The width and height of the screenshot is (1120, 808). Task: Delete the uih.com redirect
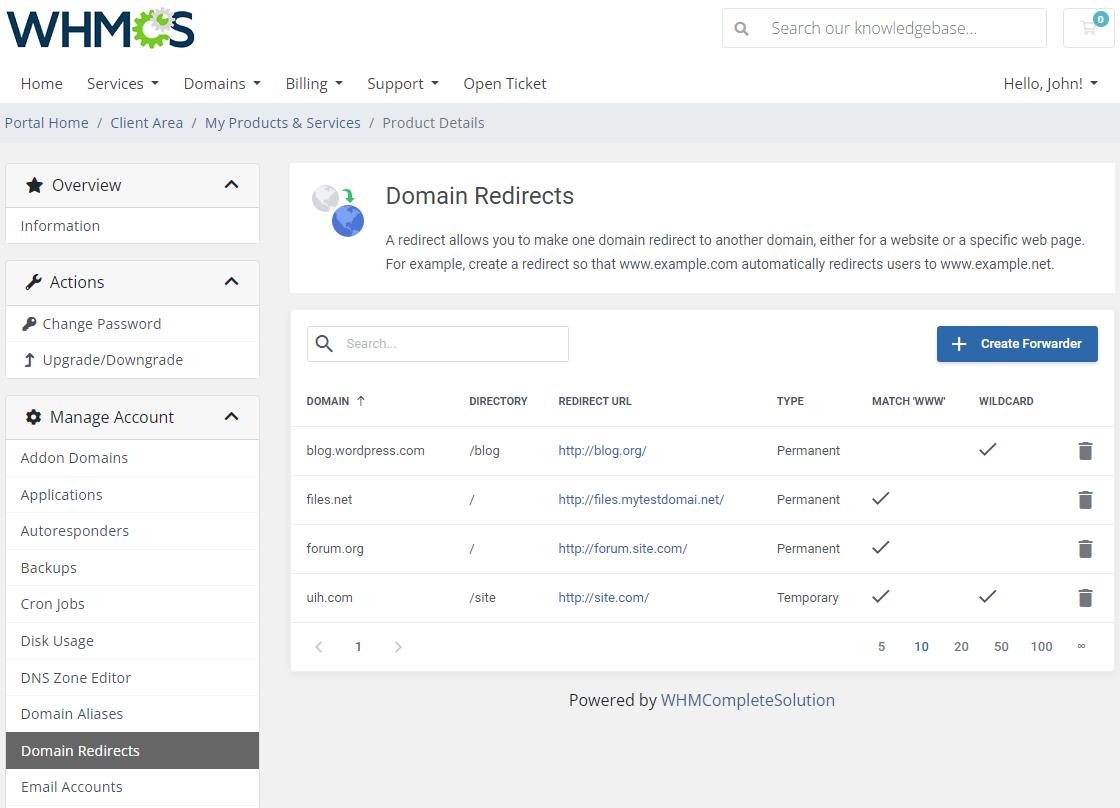click(x=1085, y=598)
